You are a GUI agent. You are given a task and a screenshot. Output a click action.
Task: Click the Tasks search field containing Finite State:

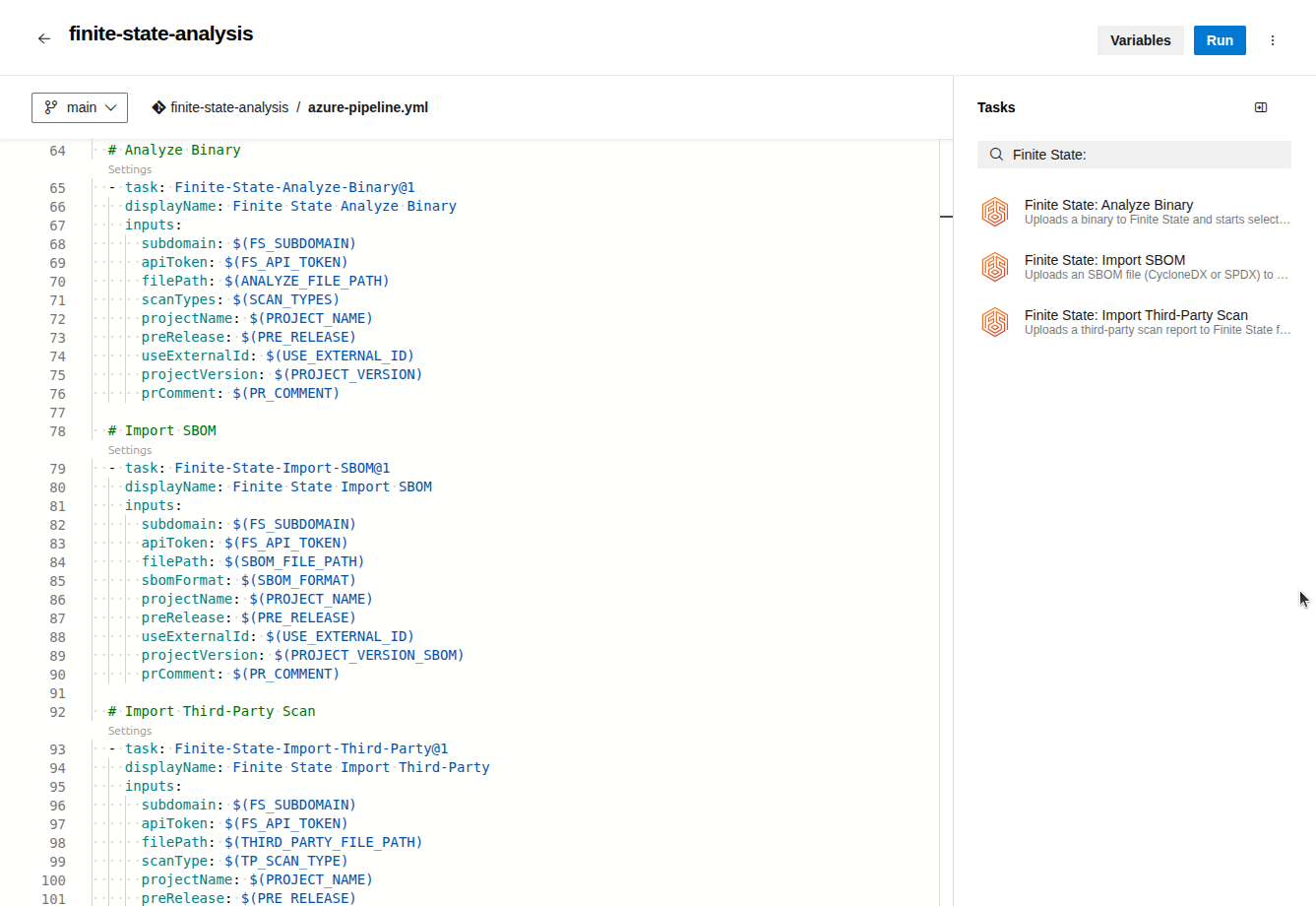point(1134,155)
